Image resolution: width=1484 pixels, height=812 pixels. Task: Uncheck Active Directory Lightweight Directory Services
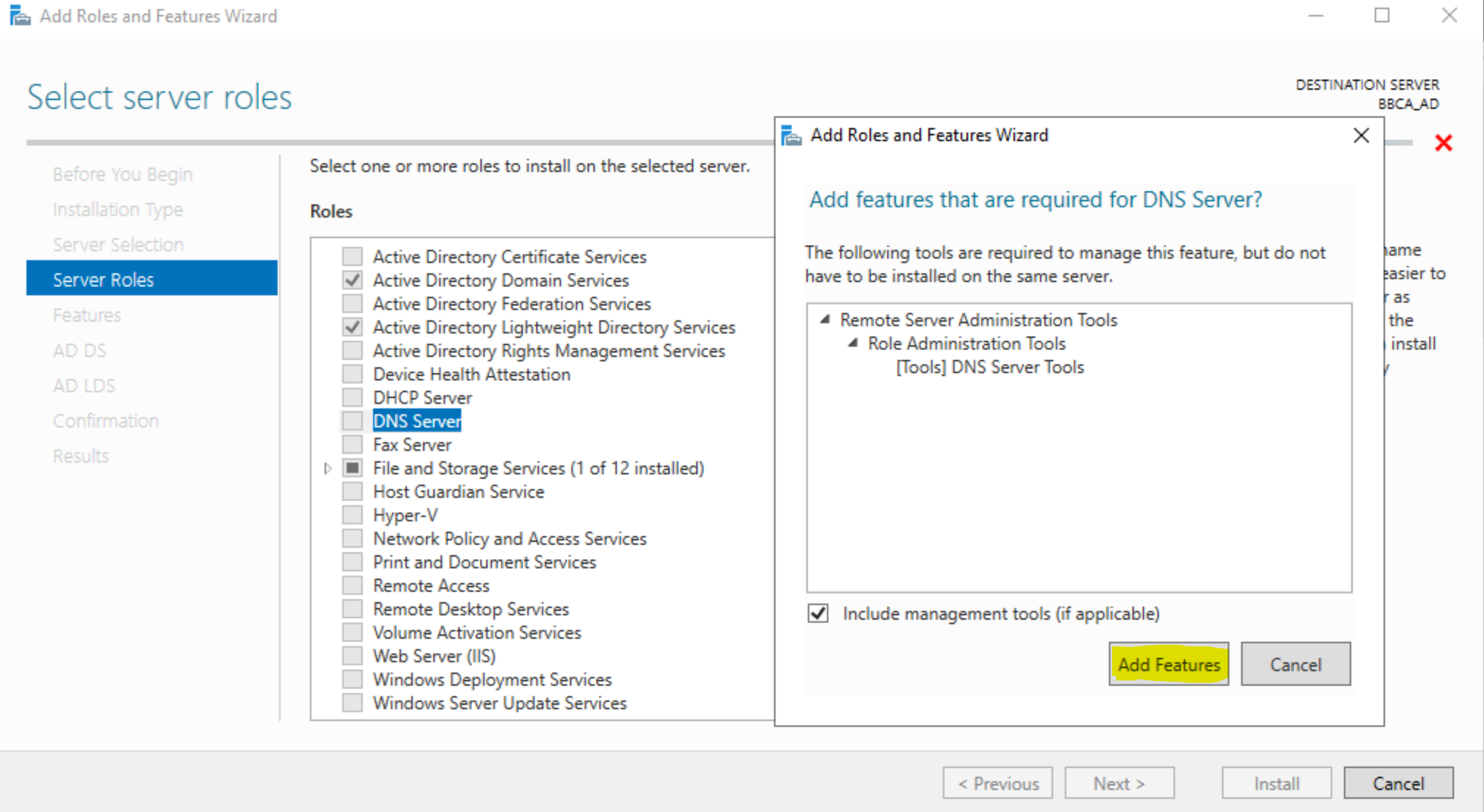[352, 327]
